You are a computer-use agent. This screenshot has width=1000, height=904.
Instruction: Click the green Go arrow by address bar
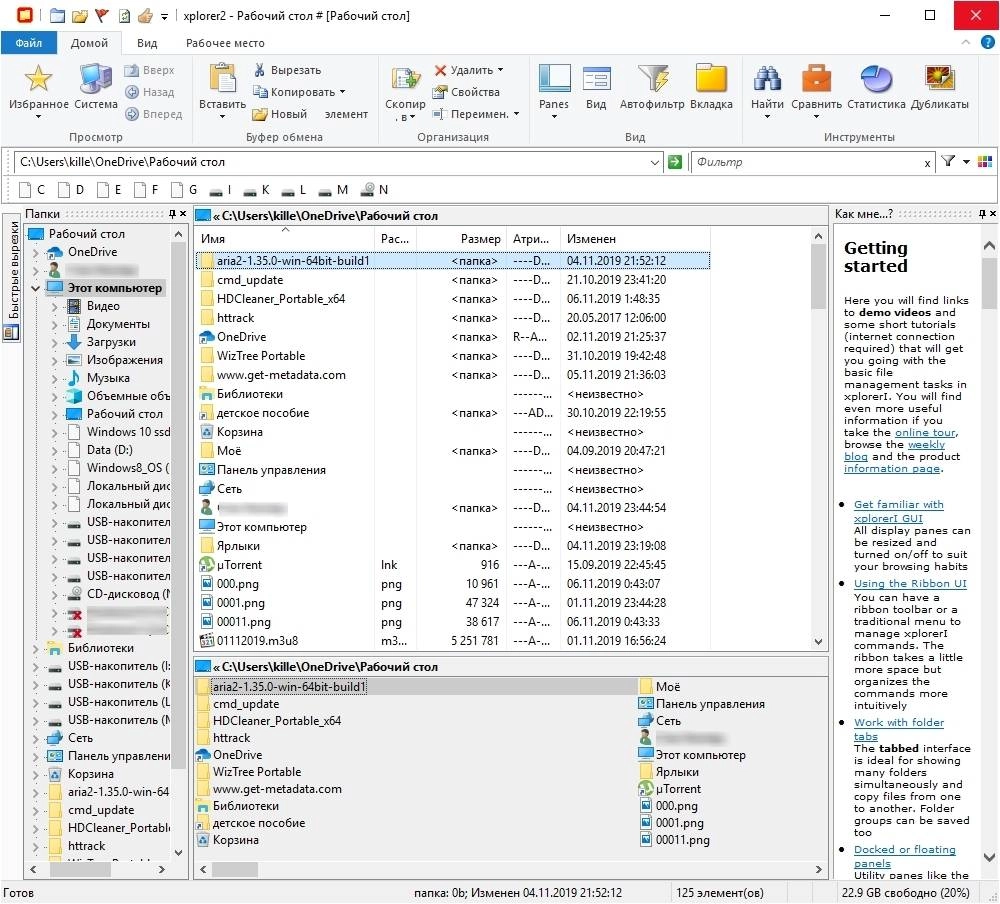tap(674, 162)
